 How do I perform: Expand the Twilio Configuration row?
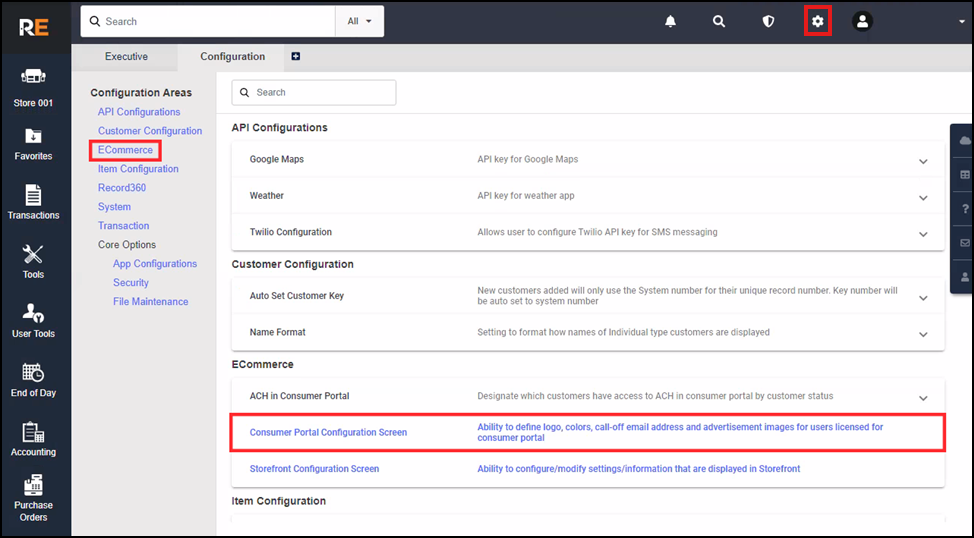[x=923, y=233]
